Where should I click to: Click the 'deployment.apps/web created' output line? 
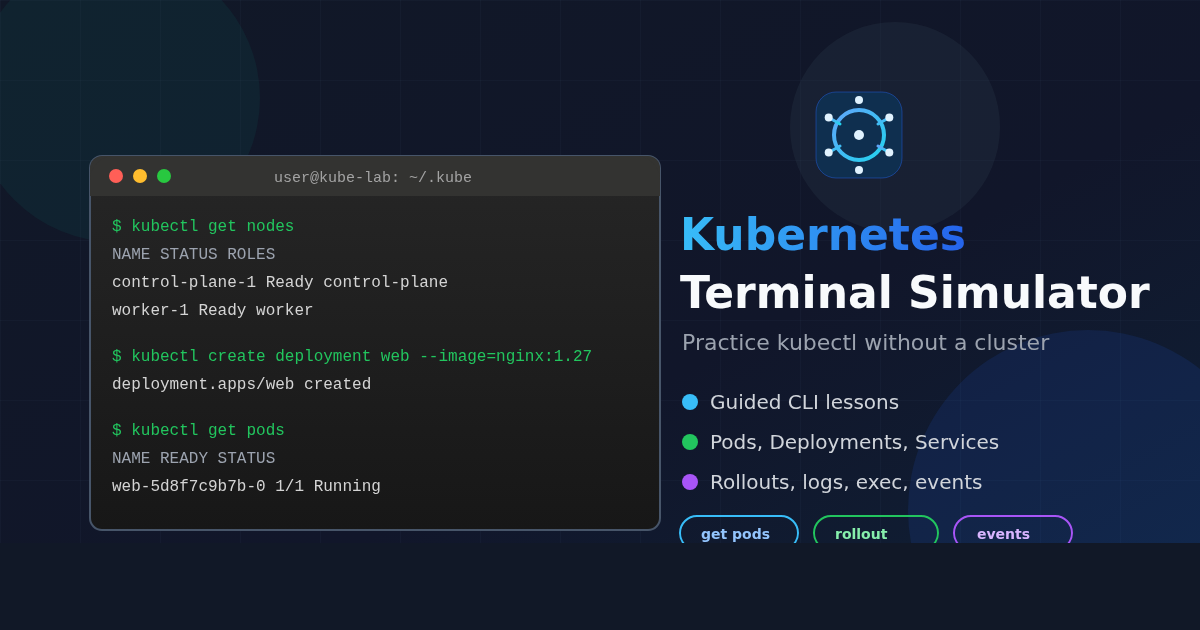coord(242,385)
